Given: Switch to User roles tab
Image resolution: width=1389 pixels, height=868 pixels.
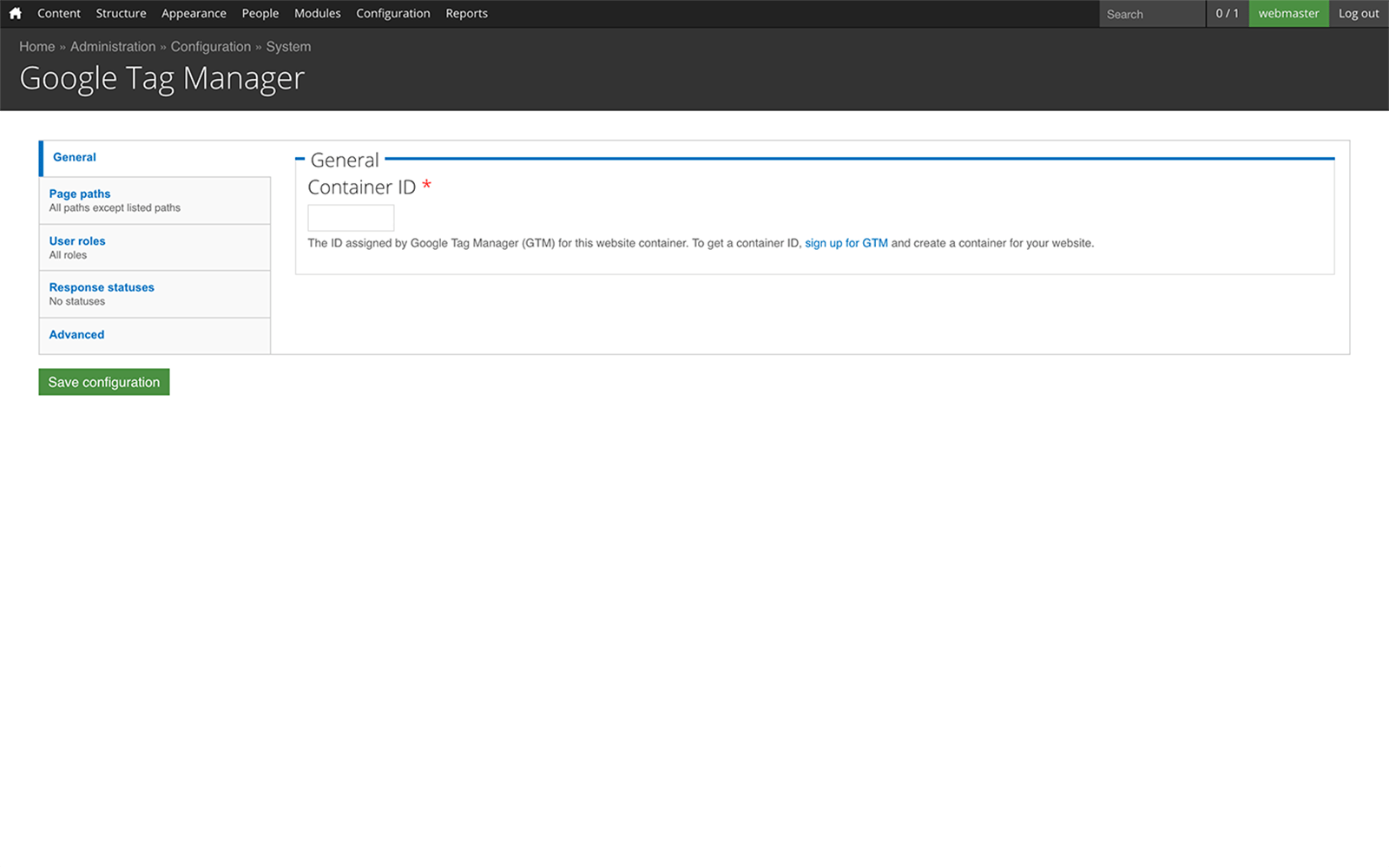Looking at the screenshot, I should (155, 247).
